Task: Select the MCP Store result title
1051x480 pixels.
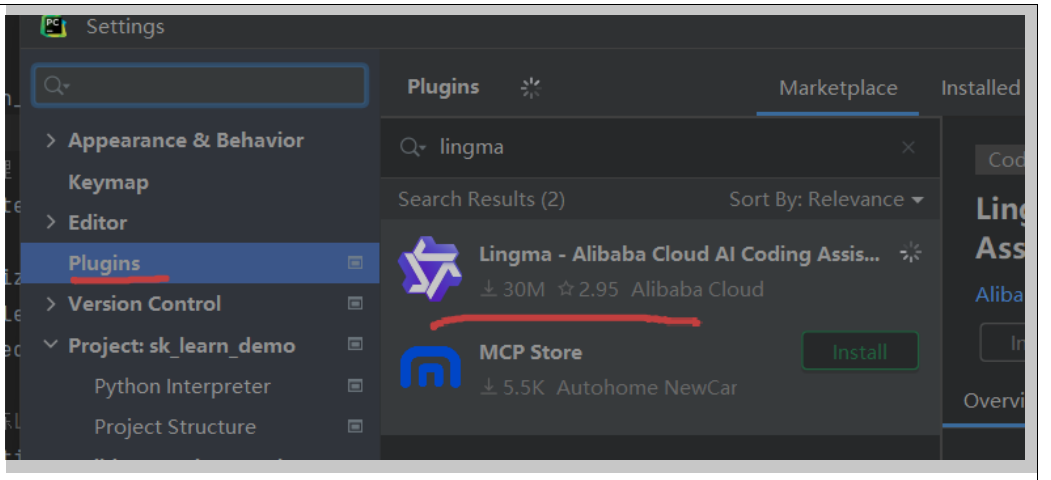Action: tap(530, 352)
